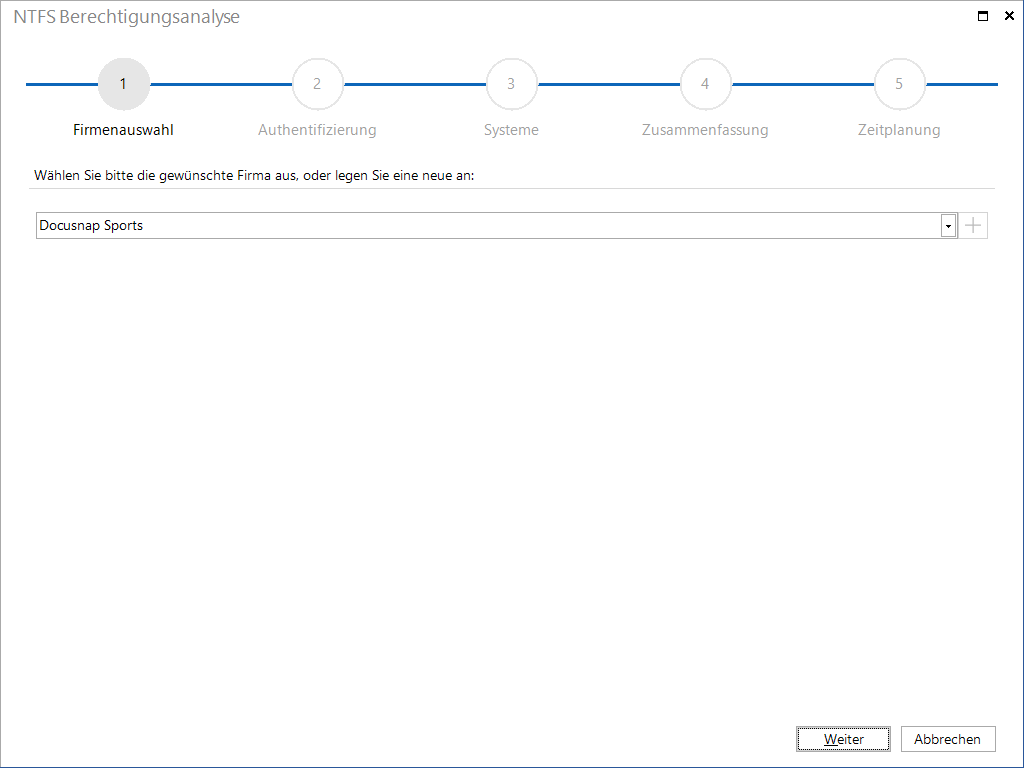Switch to the Firmenauswahl step label
Screen dimensions: 1024x768
point(123,130)
